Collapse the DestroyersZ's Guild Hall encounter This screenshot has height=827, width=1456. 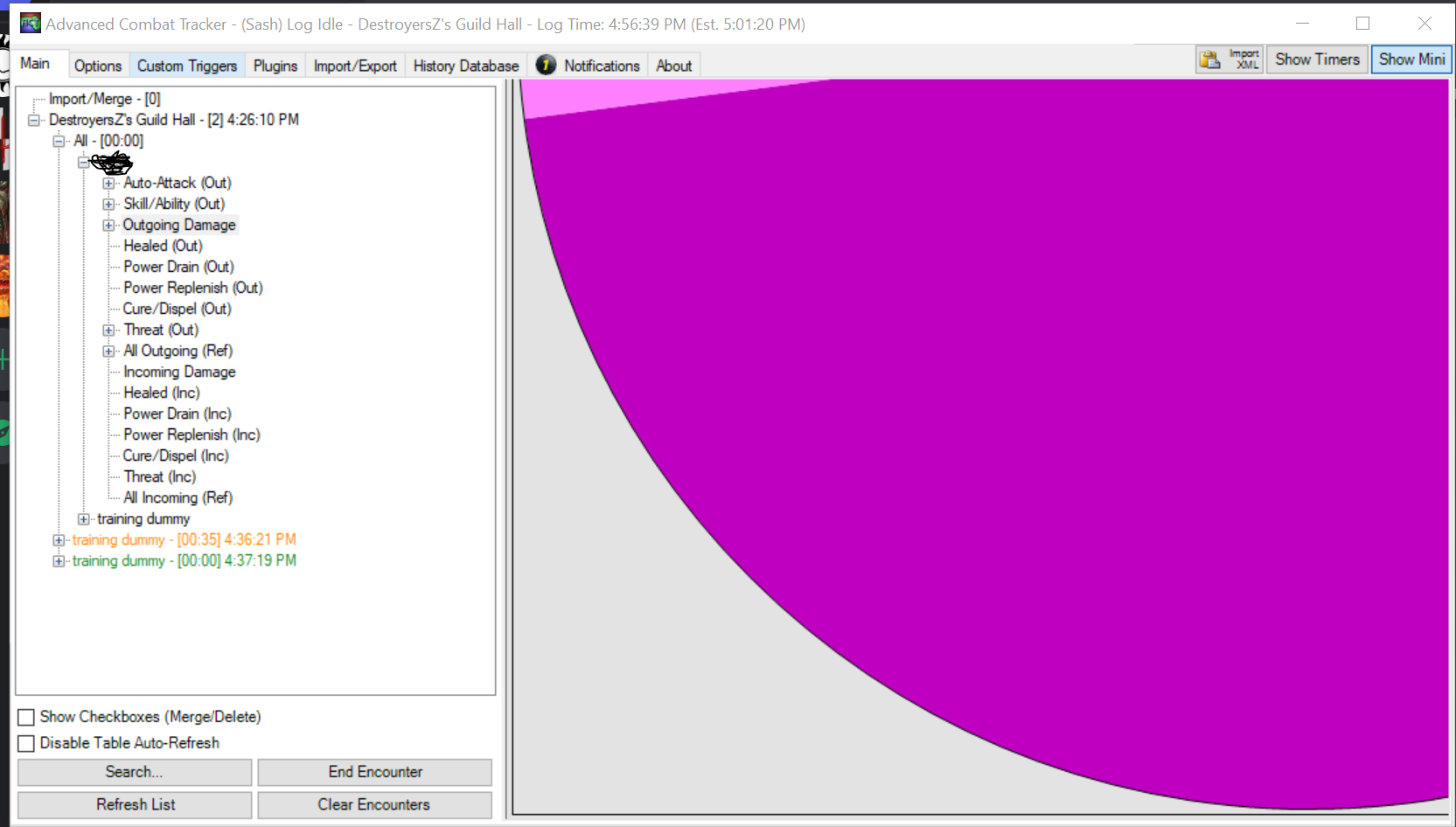pyautogui.click(x=33, y=120)
